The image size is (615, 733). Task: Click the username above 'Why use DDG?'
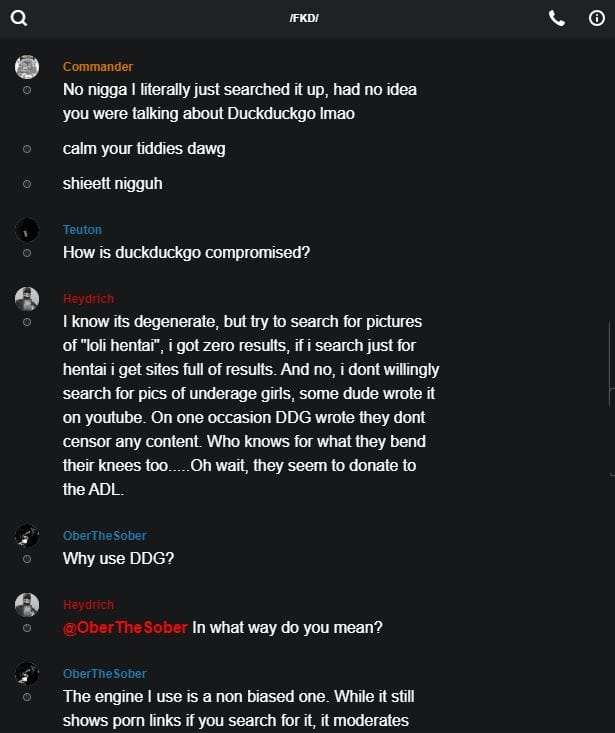105,536
